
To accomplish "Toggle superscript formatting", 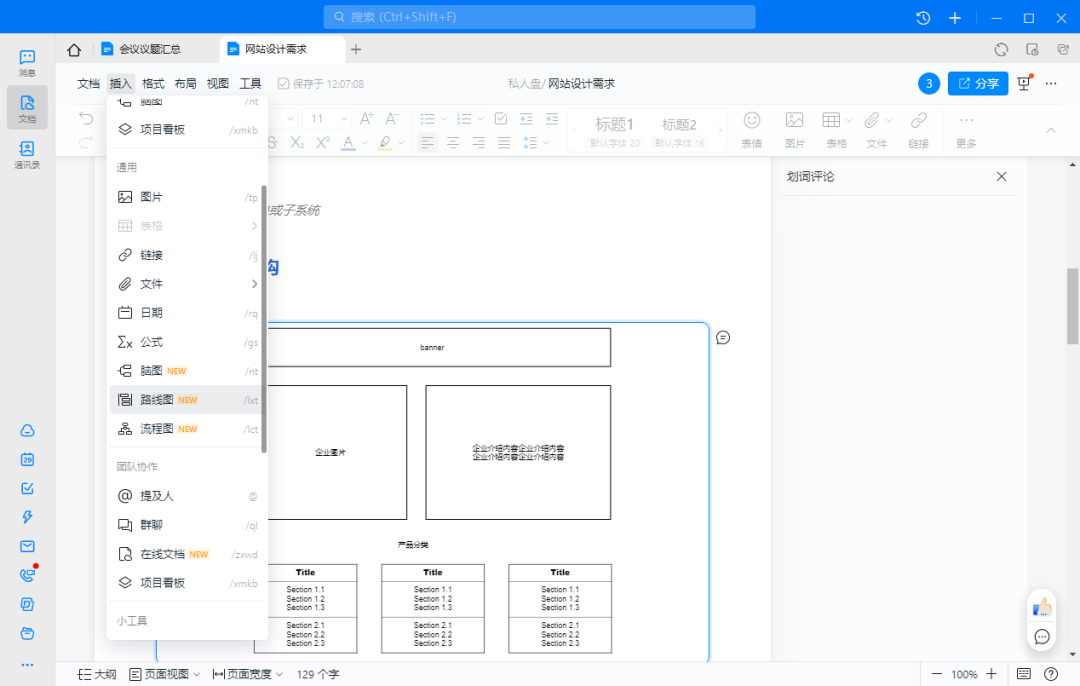I will click(322, 143).
